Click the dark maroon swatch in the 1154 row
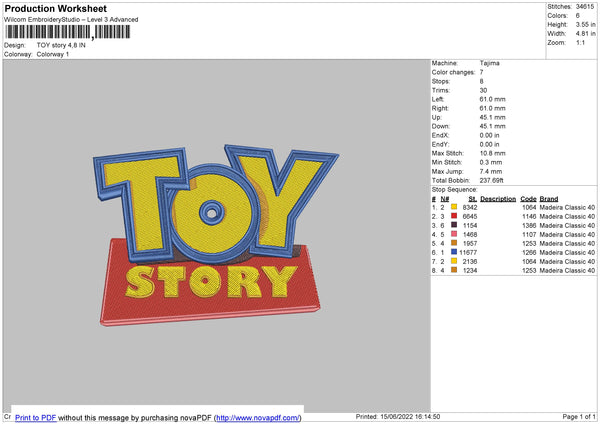Image resolution: width=600 pixels, height=424 pixels. pyautogui.click(x=454, y=225)
